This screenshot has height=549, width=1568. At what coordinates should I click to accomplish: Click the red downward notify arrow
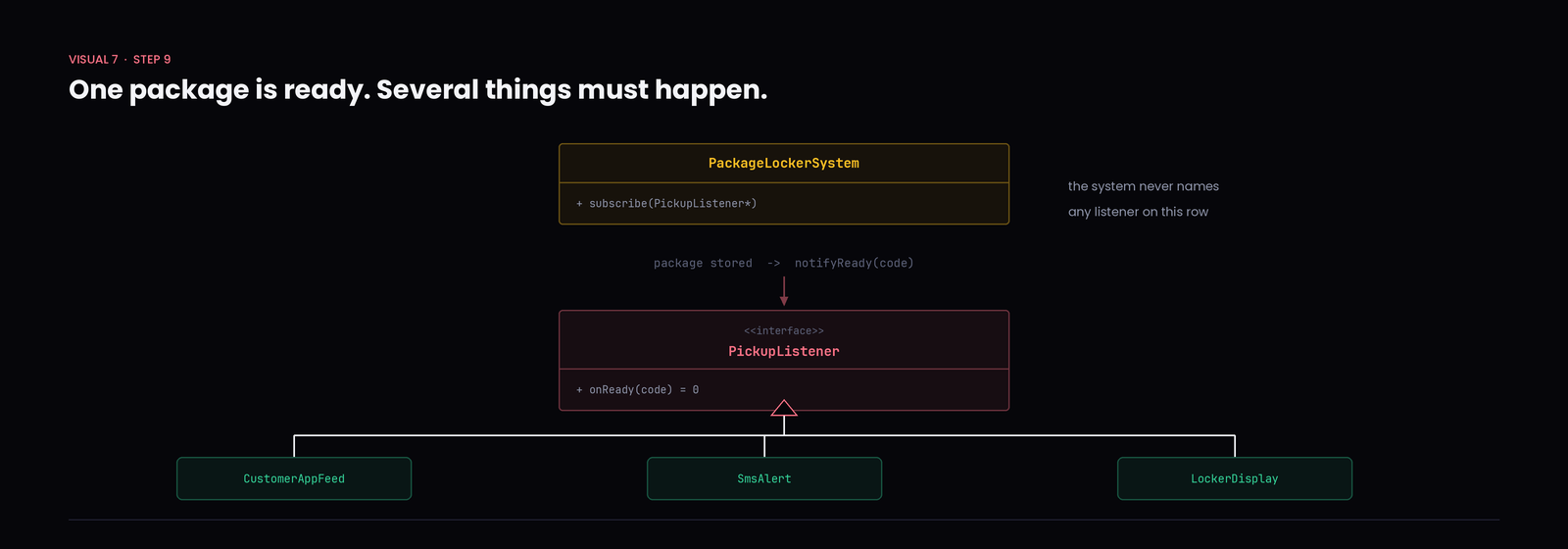784,291
